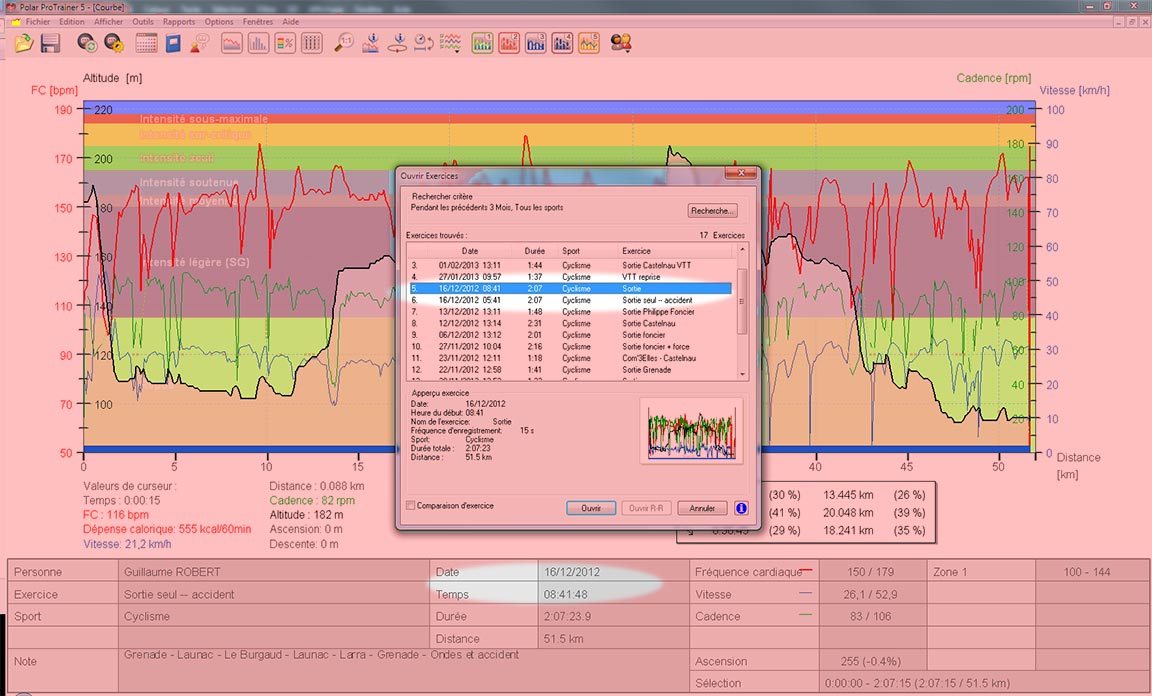Select the highlighted 16/12/2012 08:41 Sortie row

point(571,289)
